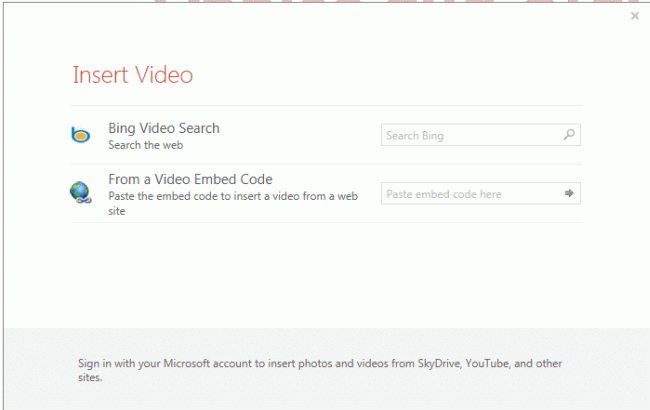Click the magnifying glass search icon

(x=569, y=135)
